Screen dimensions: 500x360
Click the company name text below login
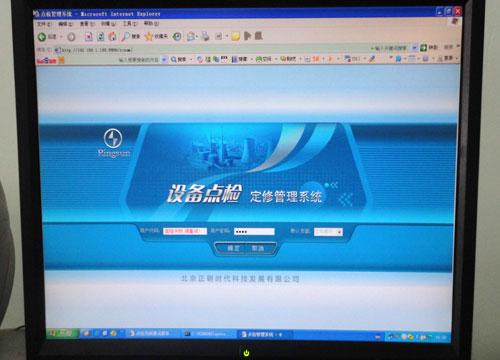(x=240, y=279)
